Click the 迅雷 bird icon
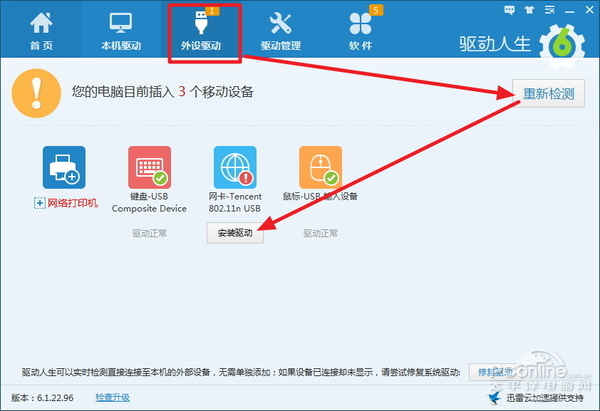Image resolution: width=600 pixels, height=411 pixels. (495, 397)
